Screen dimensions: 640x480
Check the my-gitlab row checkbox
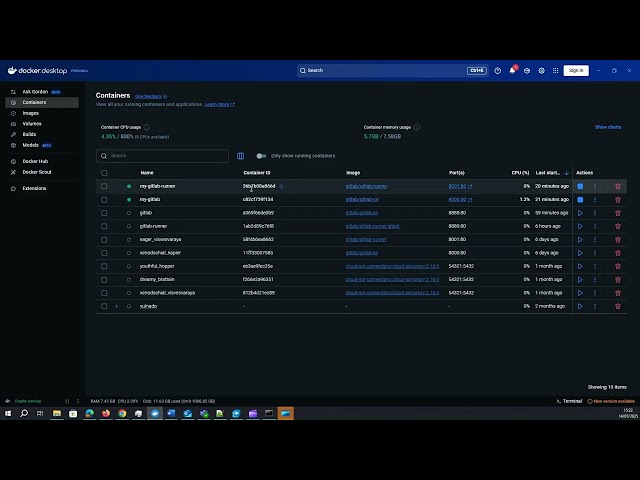[104, 200]
